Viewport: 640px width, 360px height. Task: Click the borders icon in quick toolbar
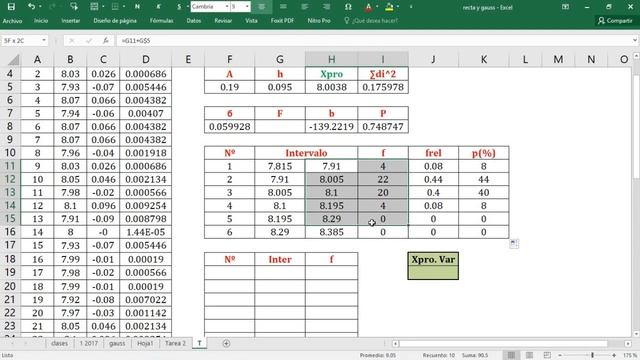[x=115, y=7]
